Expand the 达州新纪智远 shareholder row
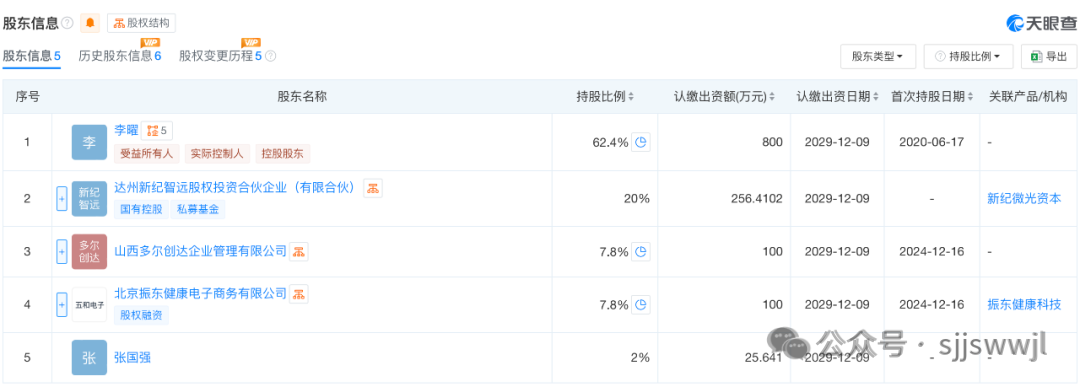 (x=61, y=199)
